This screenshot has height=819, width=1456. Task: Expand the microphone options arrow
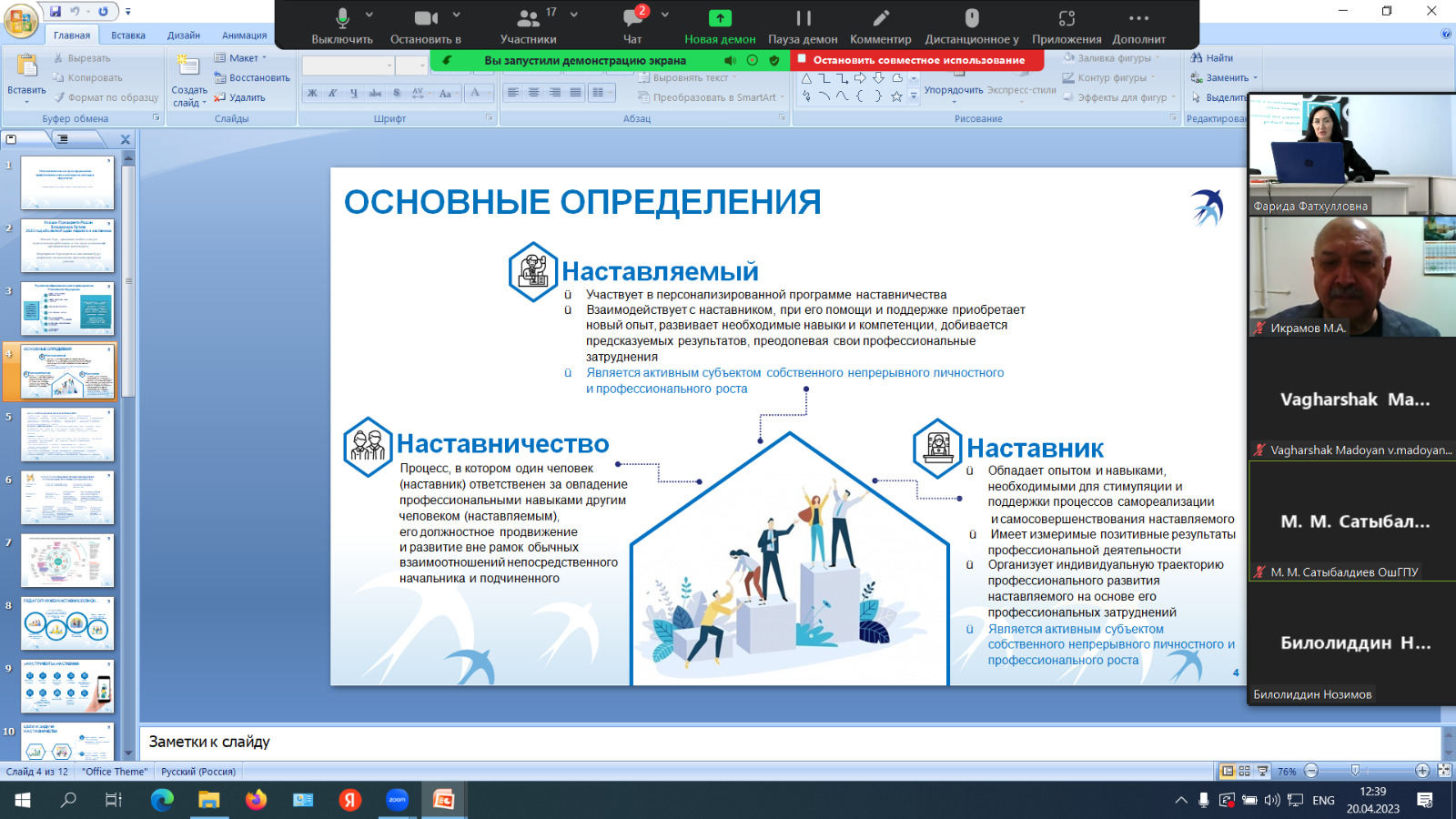pos(369,15)
